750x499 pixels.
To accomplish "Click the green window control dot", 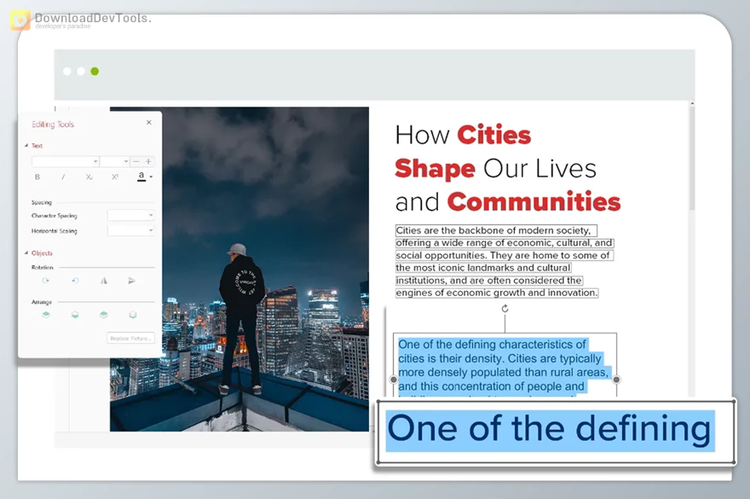I will 95,71.
